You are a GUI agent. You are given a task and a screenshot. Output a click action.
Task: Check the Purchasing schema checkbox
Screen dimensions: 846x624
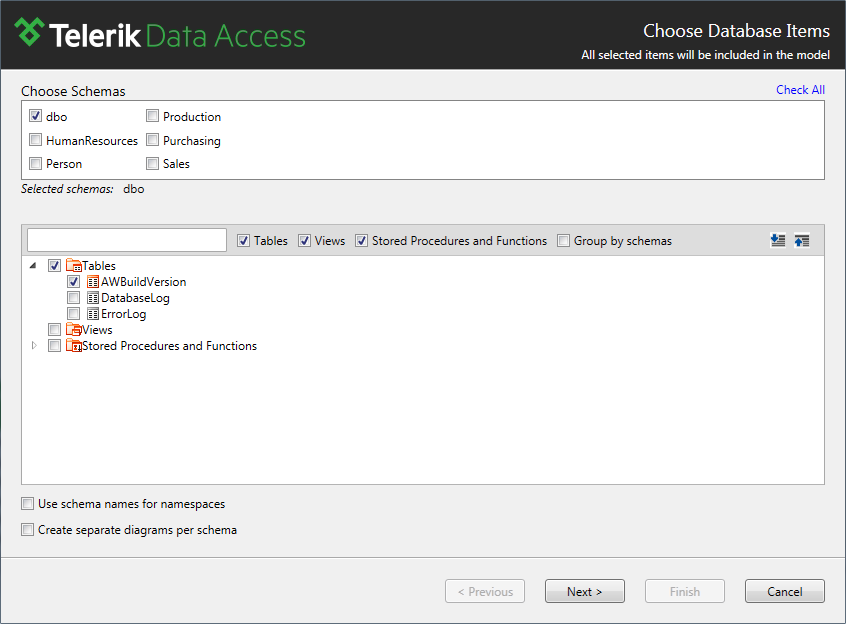(153, 140)
